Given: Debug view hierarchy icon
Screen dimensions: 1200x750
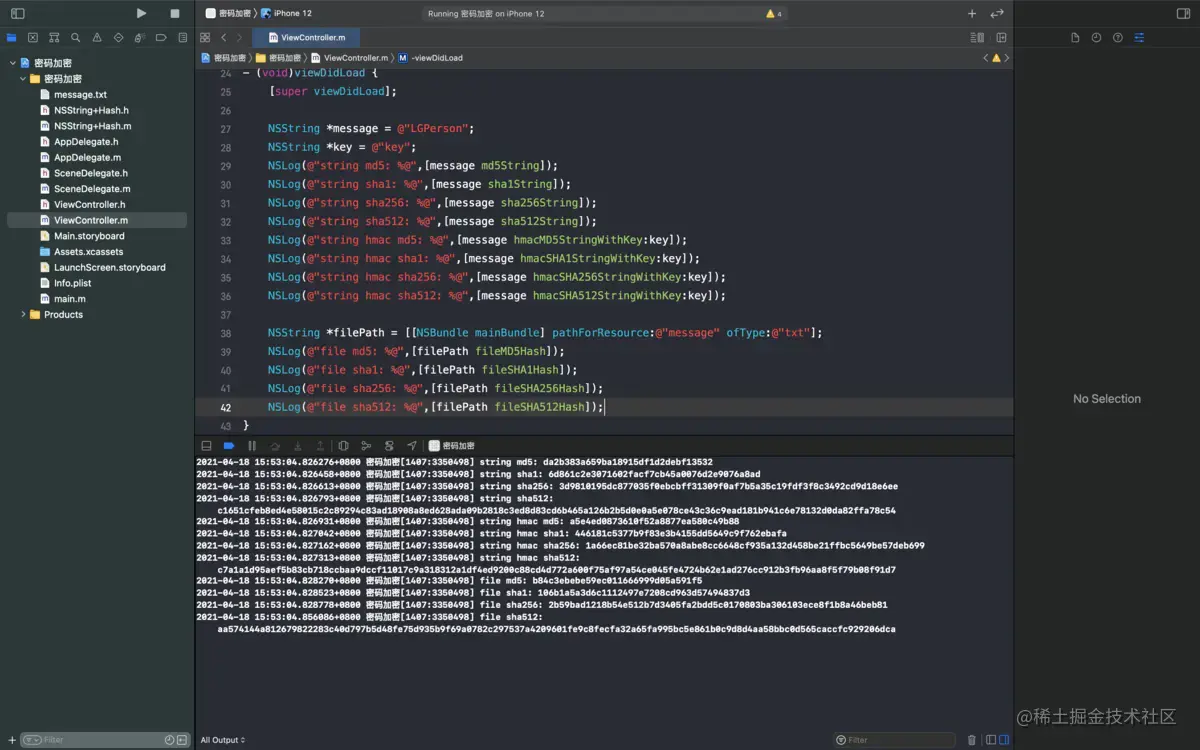Looking at the screenshot, I should (343, 445).
